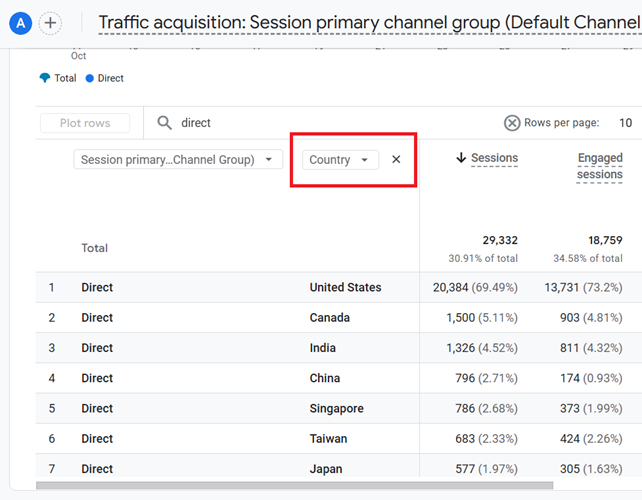
Task: Open the Rows per page selector
Action: click(x=625, y=123)
